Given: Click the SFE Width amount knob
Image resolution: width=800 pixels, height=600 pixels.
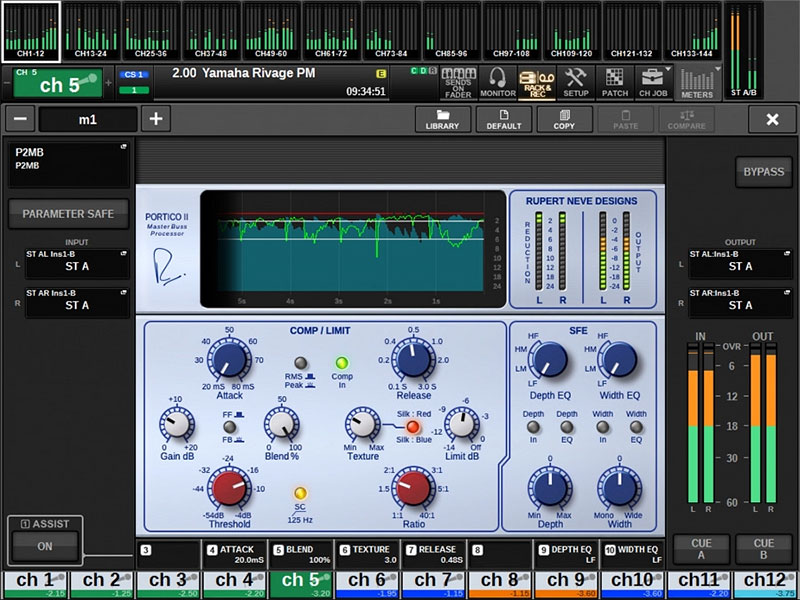Looking at the screenshot, I should (619, 487).
